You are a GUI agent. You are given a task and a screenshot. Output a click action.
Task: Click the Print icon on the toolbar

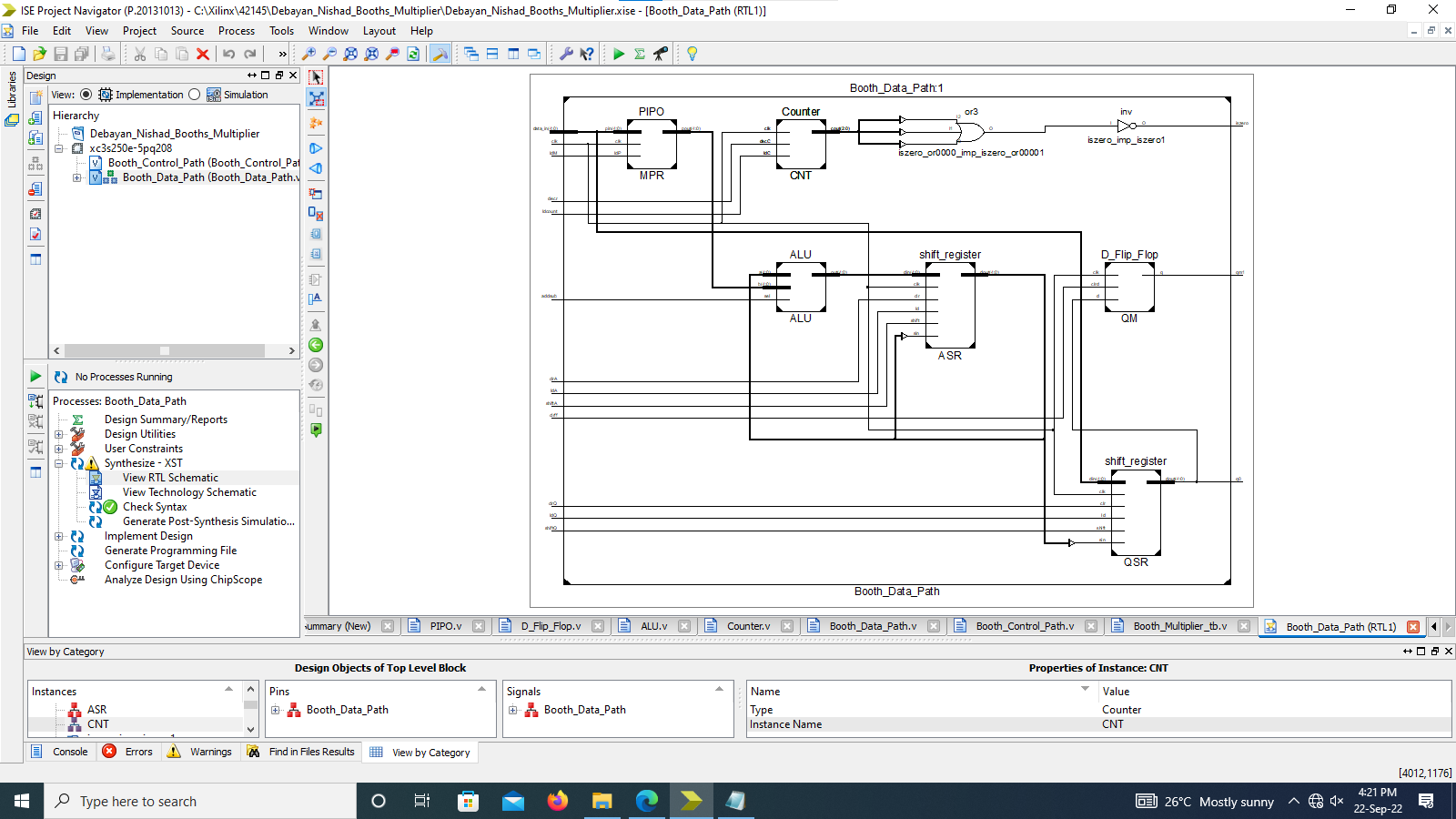[x=108, y=54]
